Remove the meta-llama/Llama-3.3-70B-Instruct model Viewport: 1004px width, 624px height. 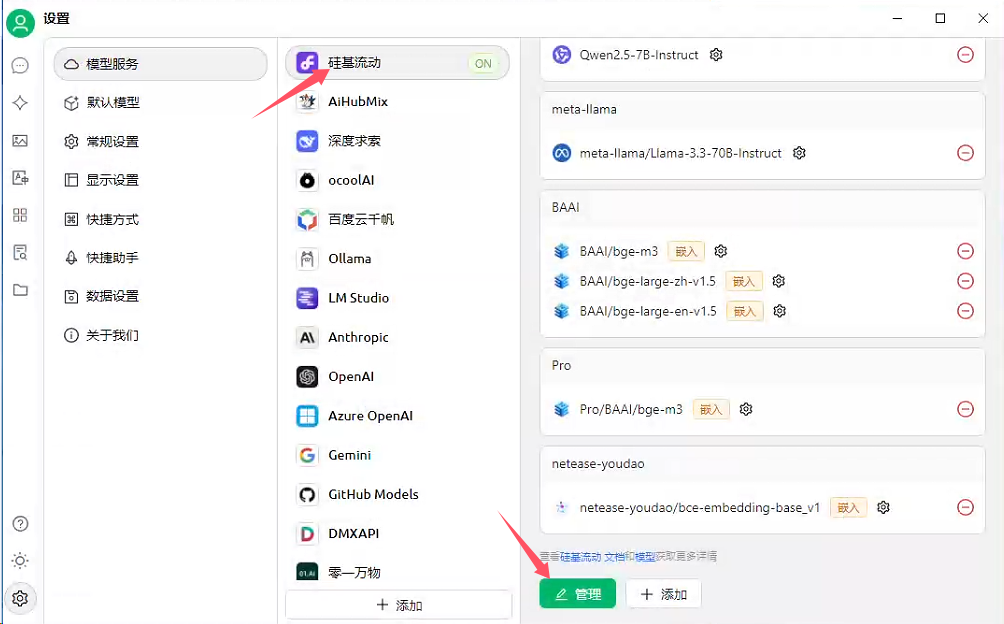(x=966, y=153)
